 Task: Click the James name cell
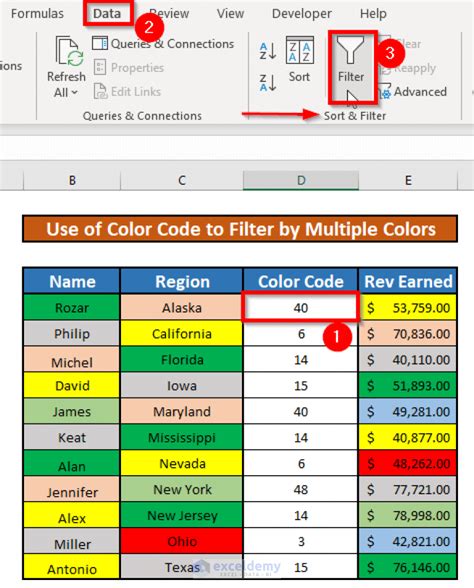tap(72, 411)
